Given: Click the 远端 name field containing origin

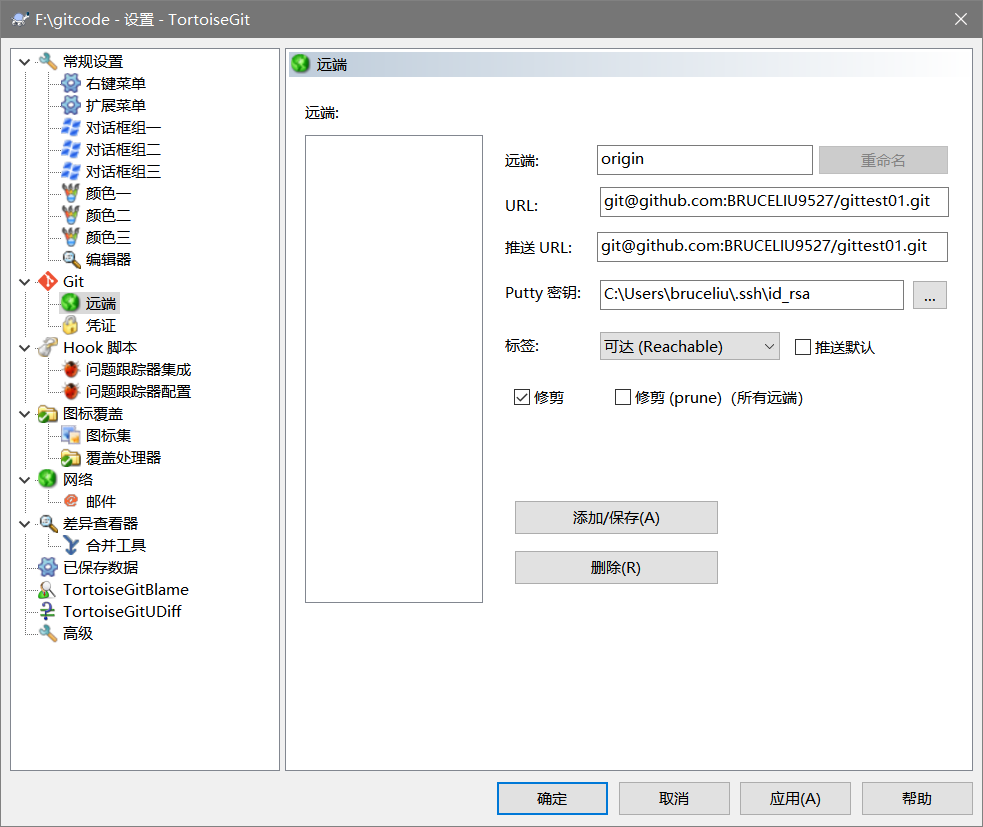Looking at the screenshot, I should pyautogui.click(x=705, y=160).
